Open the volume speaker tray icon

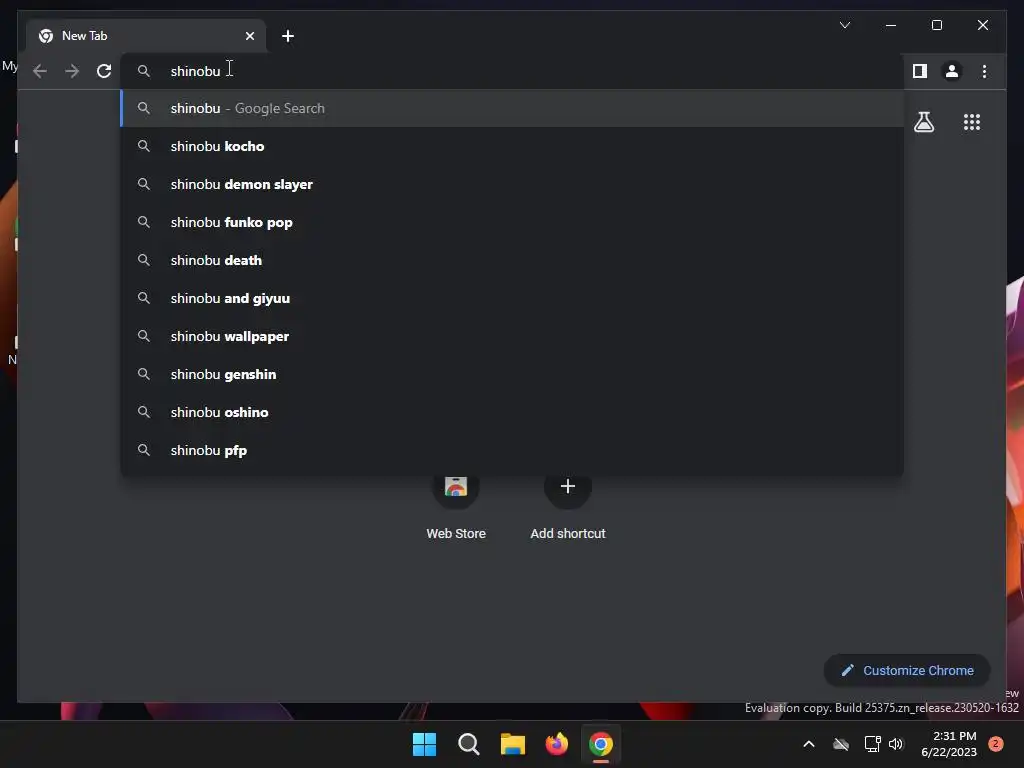click(896, 744)
